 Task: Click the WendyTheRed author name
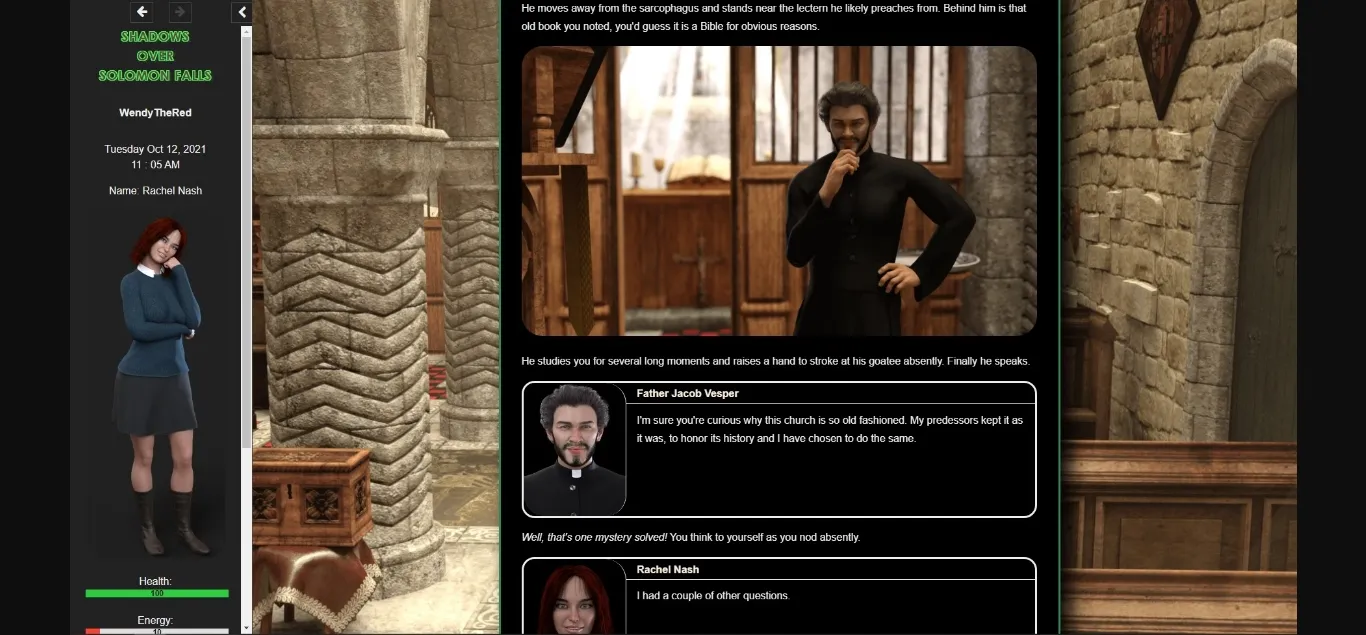(155, 112)
